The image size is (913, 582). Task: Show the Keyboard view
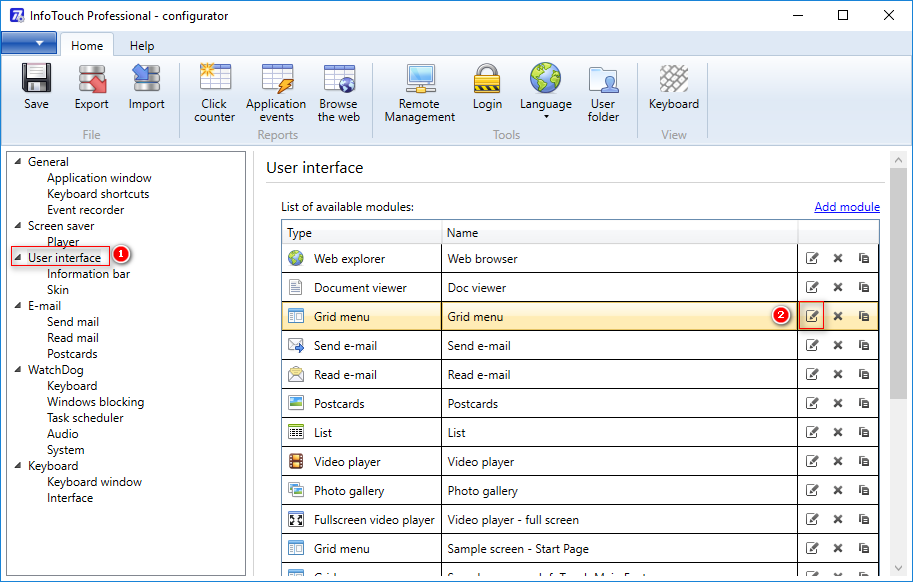[673, 88]
